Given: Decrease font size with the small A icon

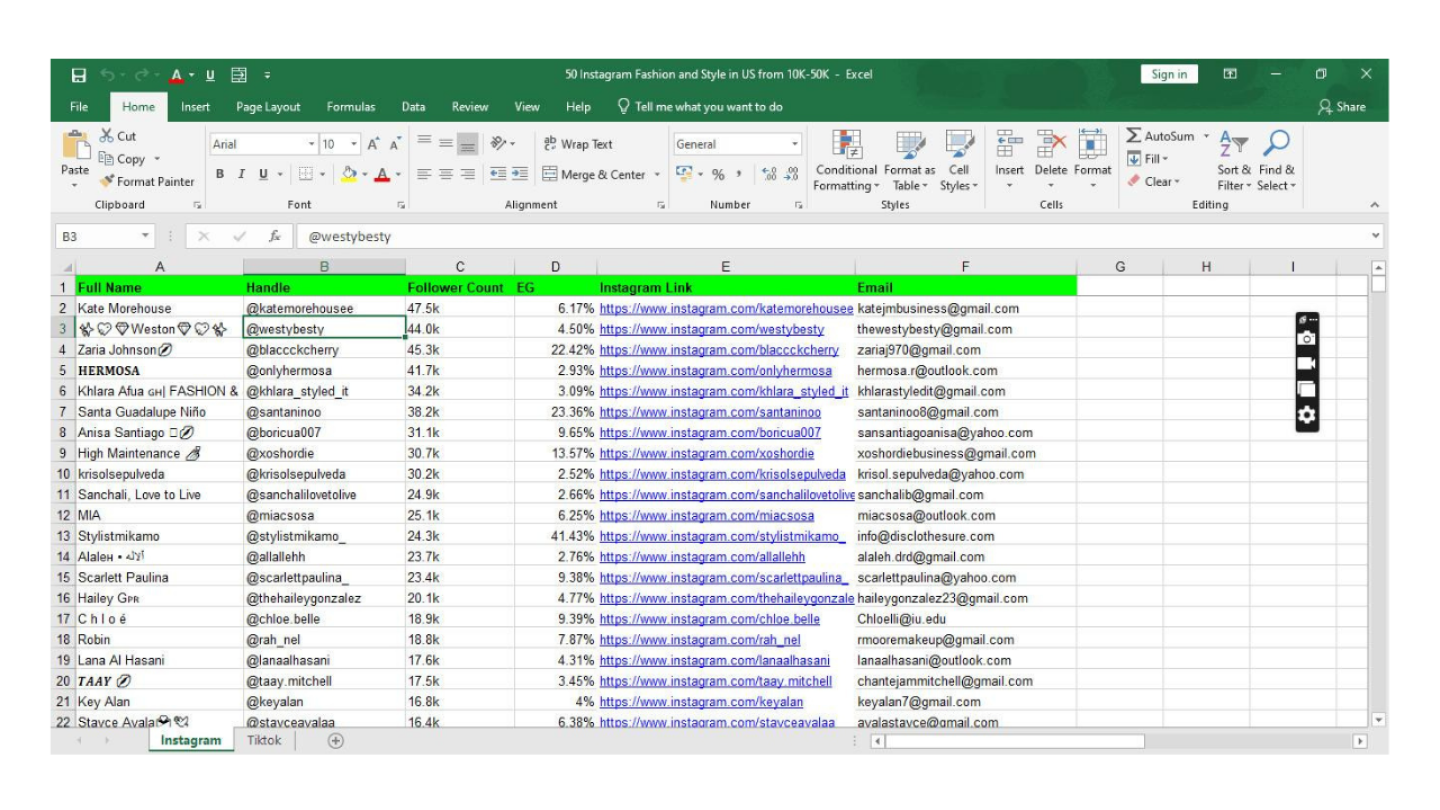Looking at the screenshot, I should click(x=395, y=144).
